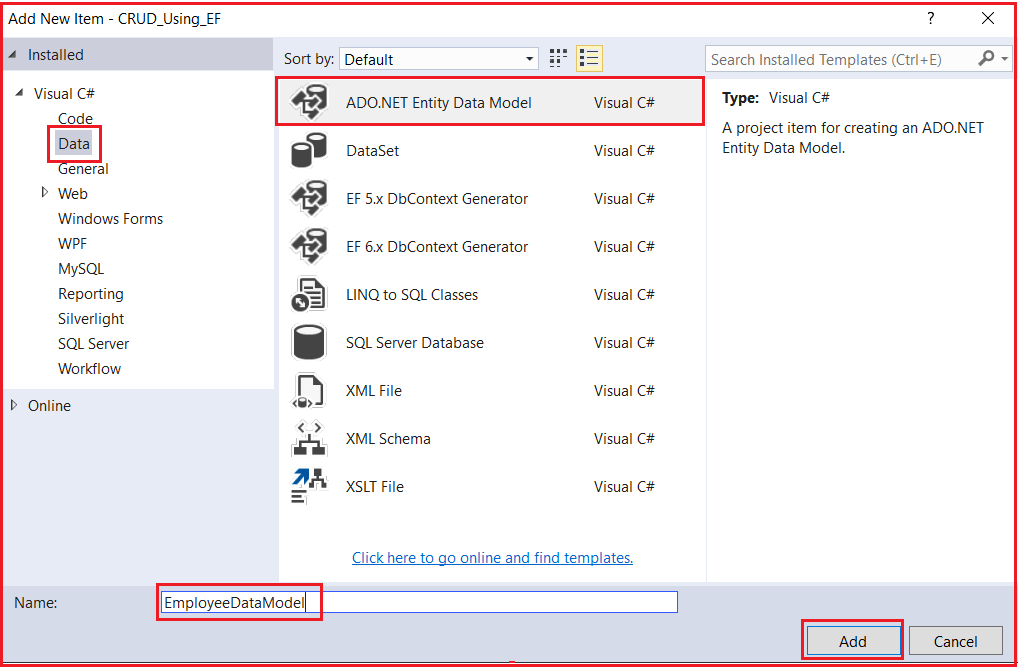Click 'Visual C#' in the XSLT File row

click(x=624, y=487)
